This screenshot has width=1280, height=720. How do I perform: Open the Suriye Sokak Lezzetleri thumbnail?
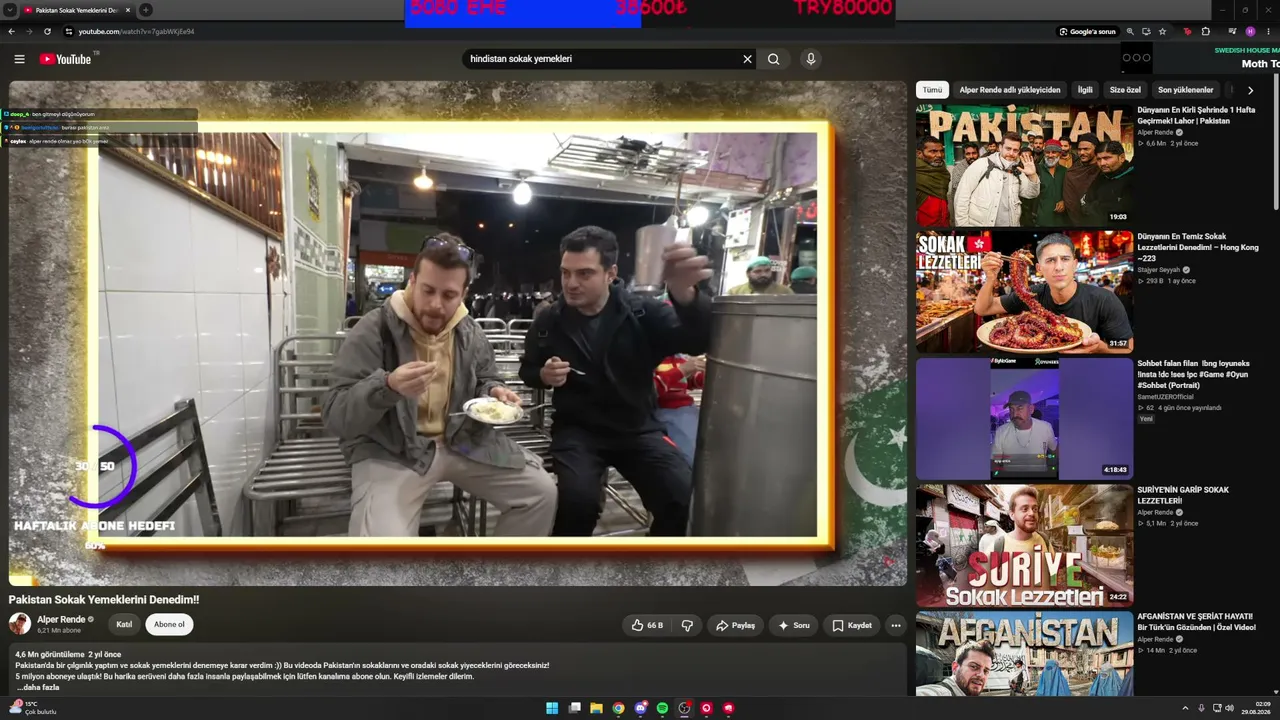pos(1024,546)
